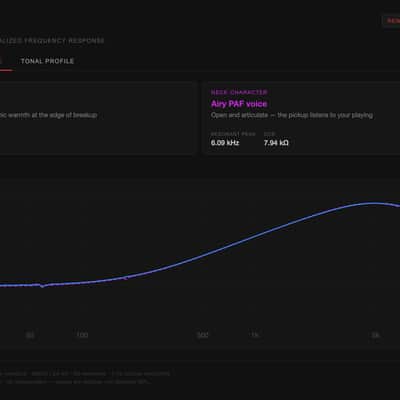Select the 5k frequency axis label
The width and height of the screenshot is (400, 400).
coord(375,335)
